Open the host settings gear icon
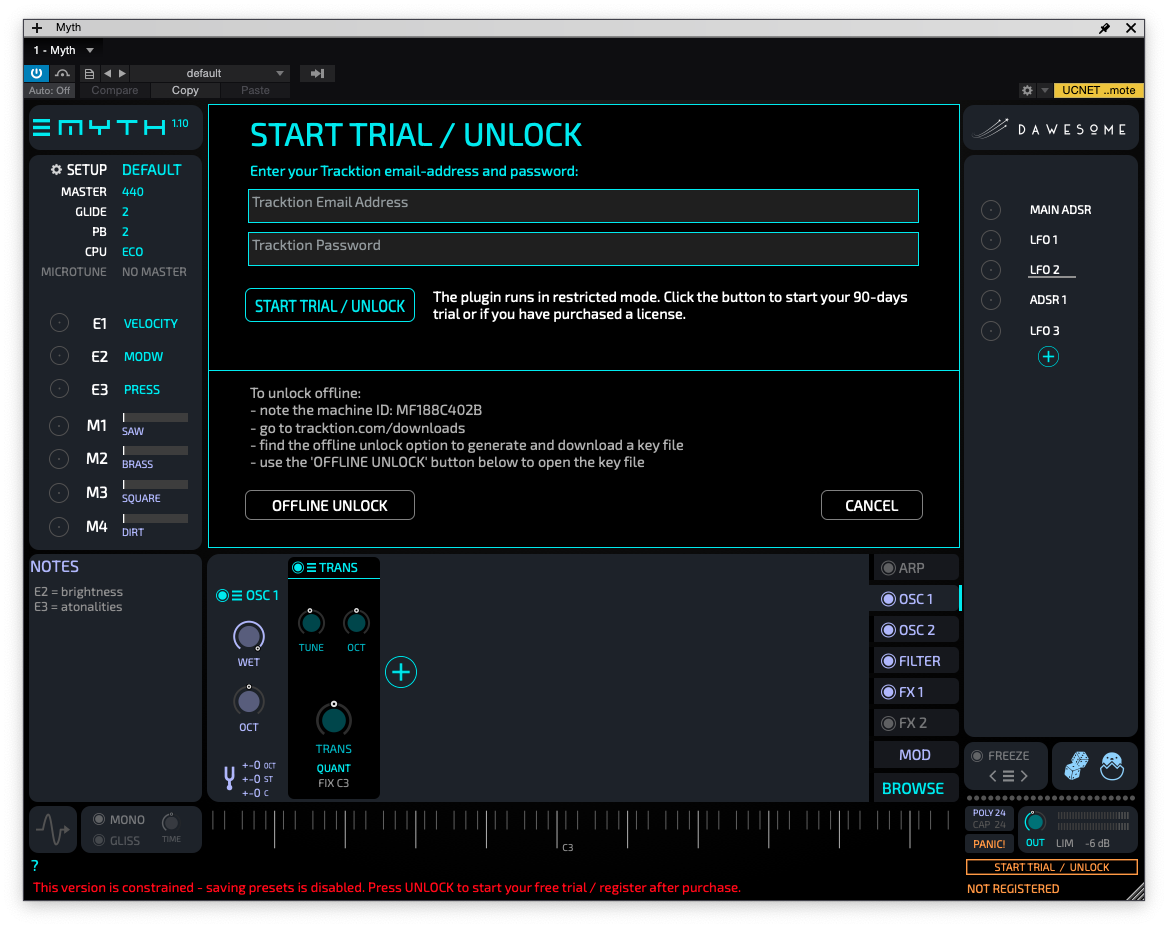This screenshot has width=1168, height=928. pos(1027,90)
